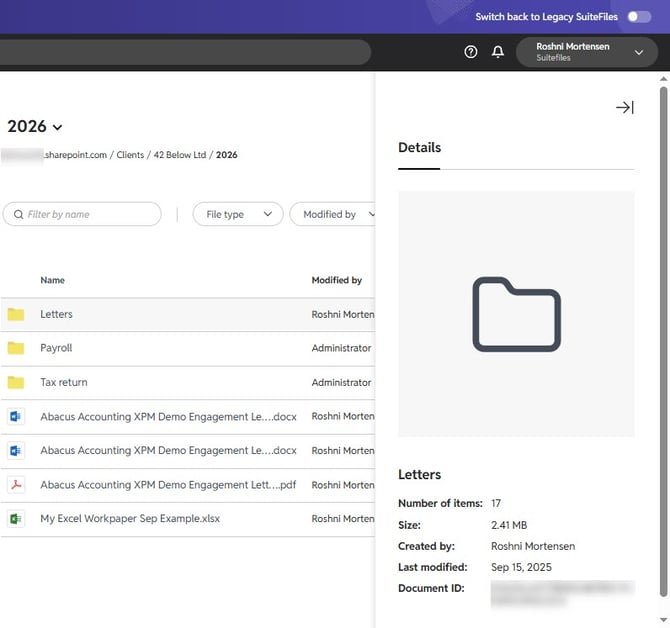The height and width of the screenshot is (628, 670).
Task: Select the Details tab
Action: point(419,148)
